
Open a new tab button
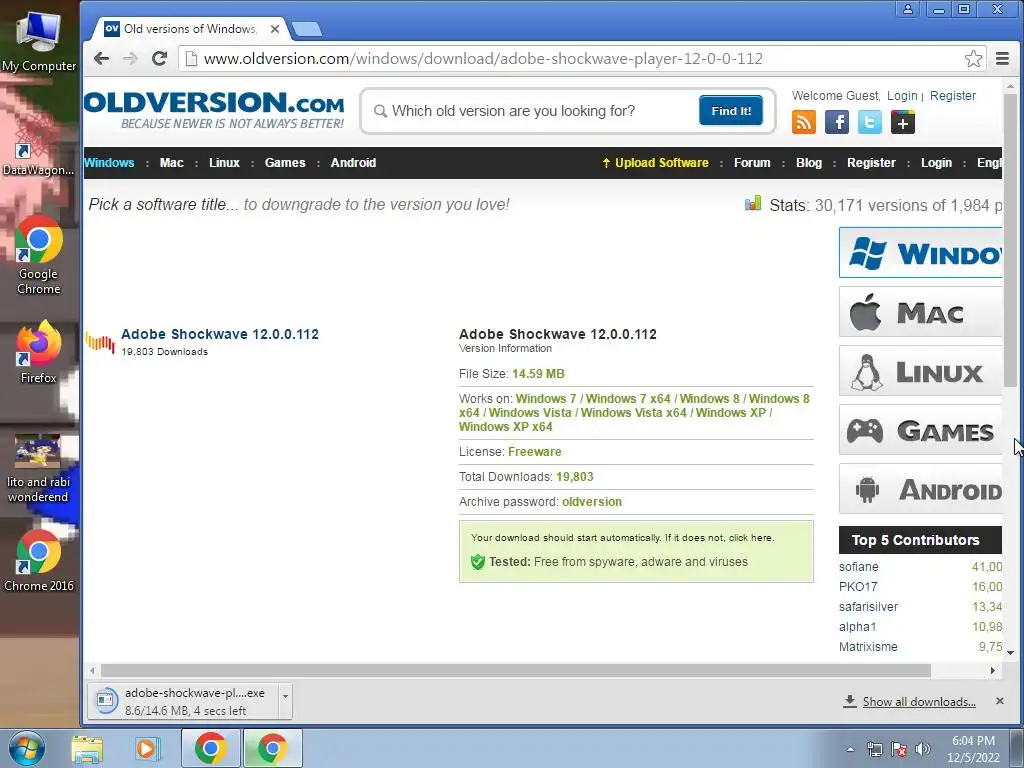click(306, 29)
